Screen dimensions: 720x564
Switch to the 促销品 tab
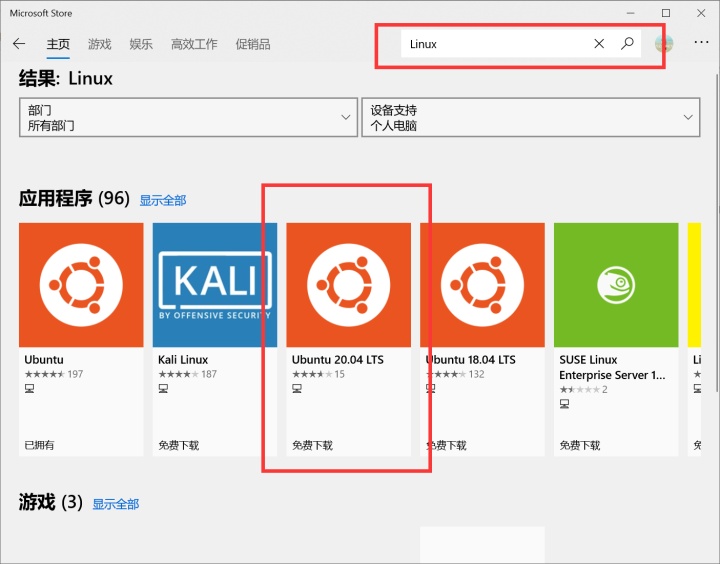coord(253,45)
